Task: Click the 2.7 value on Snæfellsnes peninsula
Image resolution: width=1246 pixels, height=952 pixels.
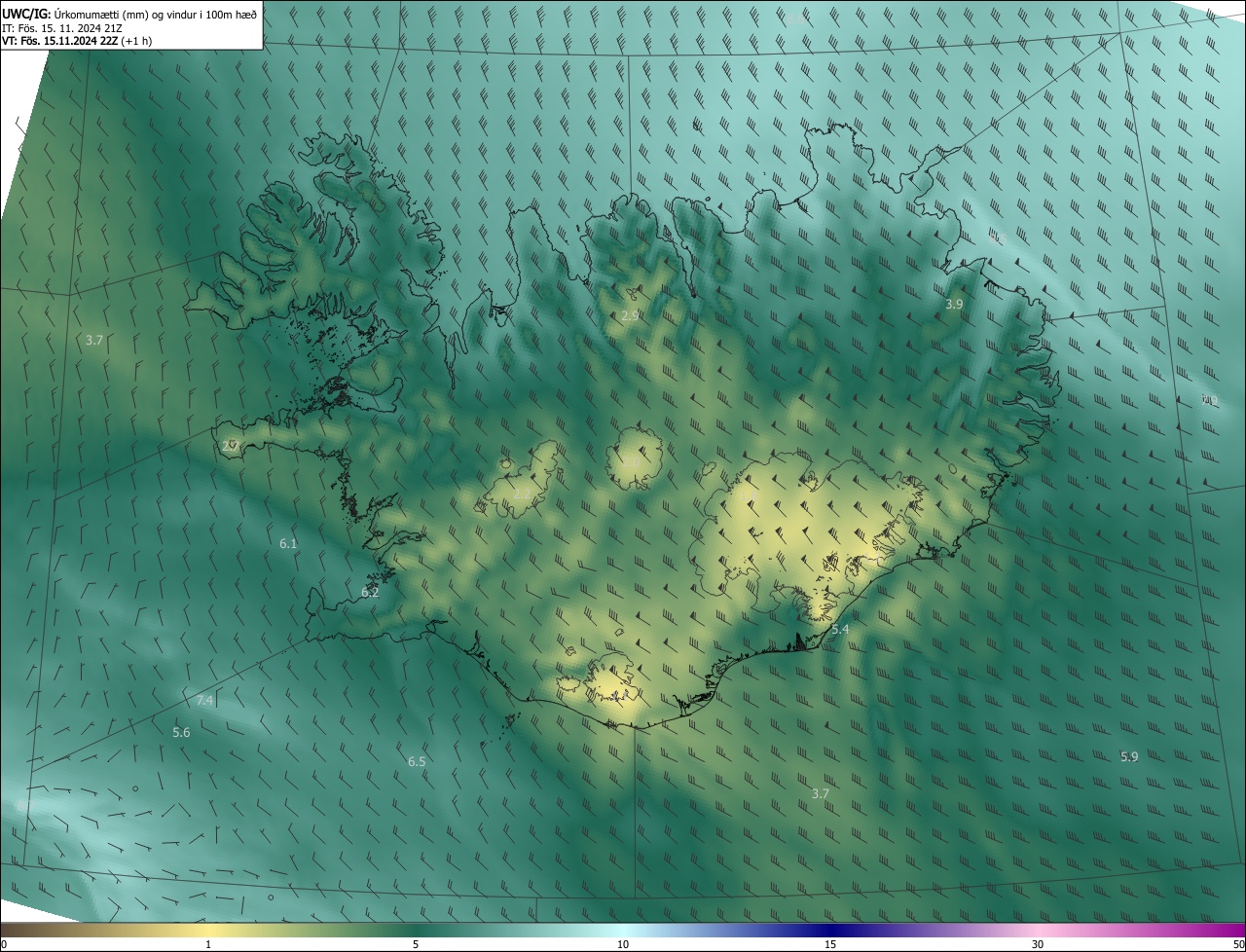Action: (231, 446)
